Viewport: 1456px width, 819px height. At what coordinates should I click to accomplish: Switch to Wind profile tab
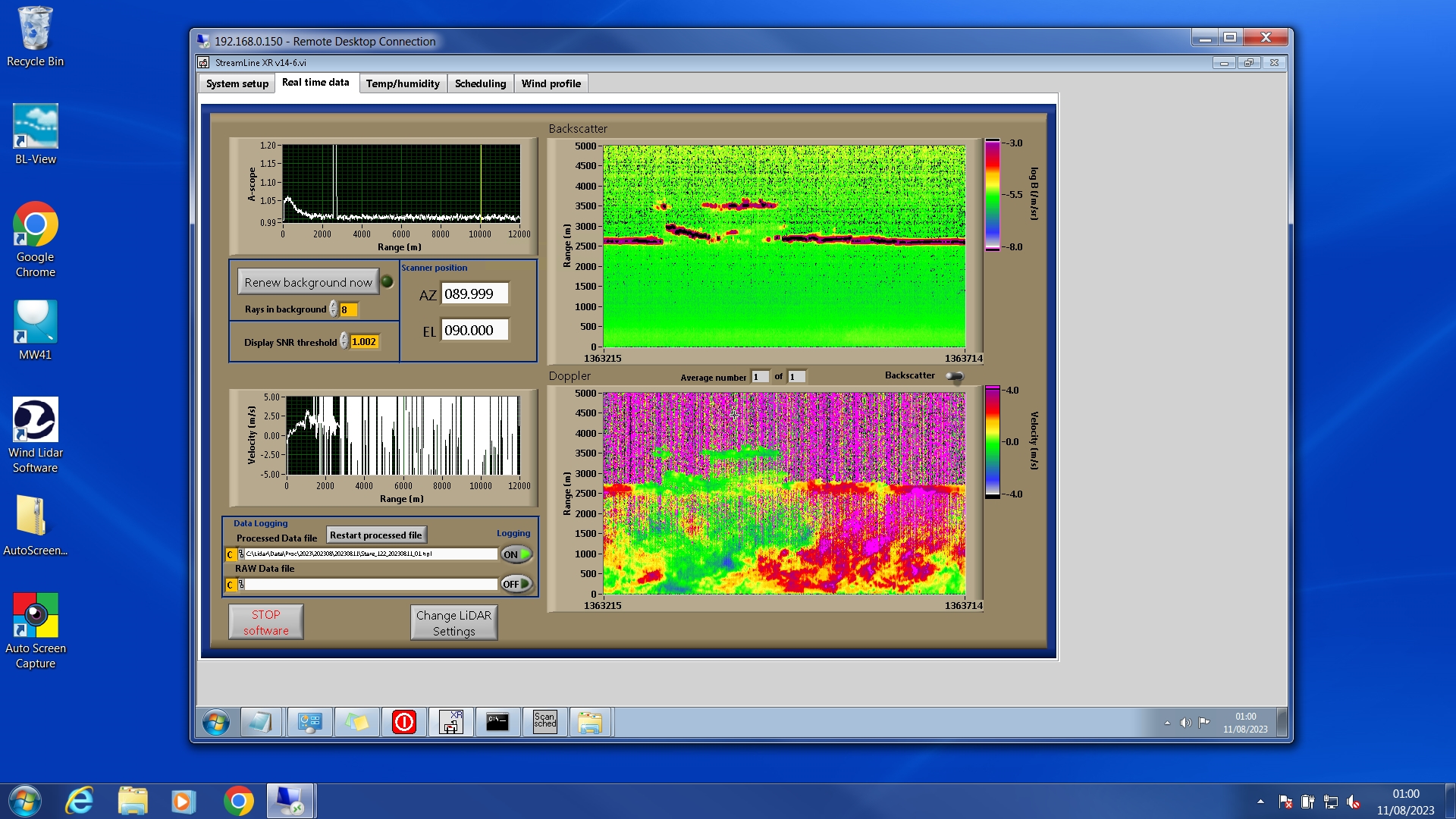[x=551, y=83]
